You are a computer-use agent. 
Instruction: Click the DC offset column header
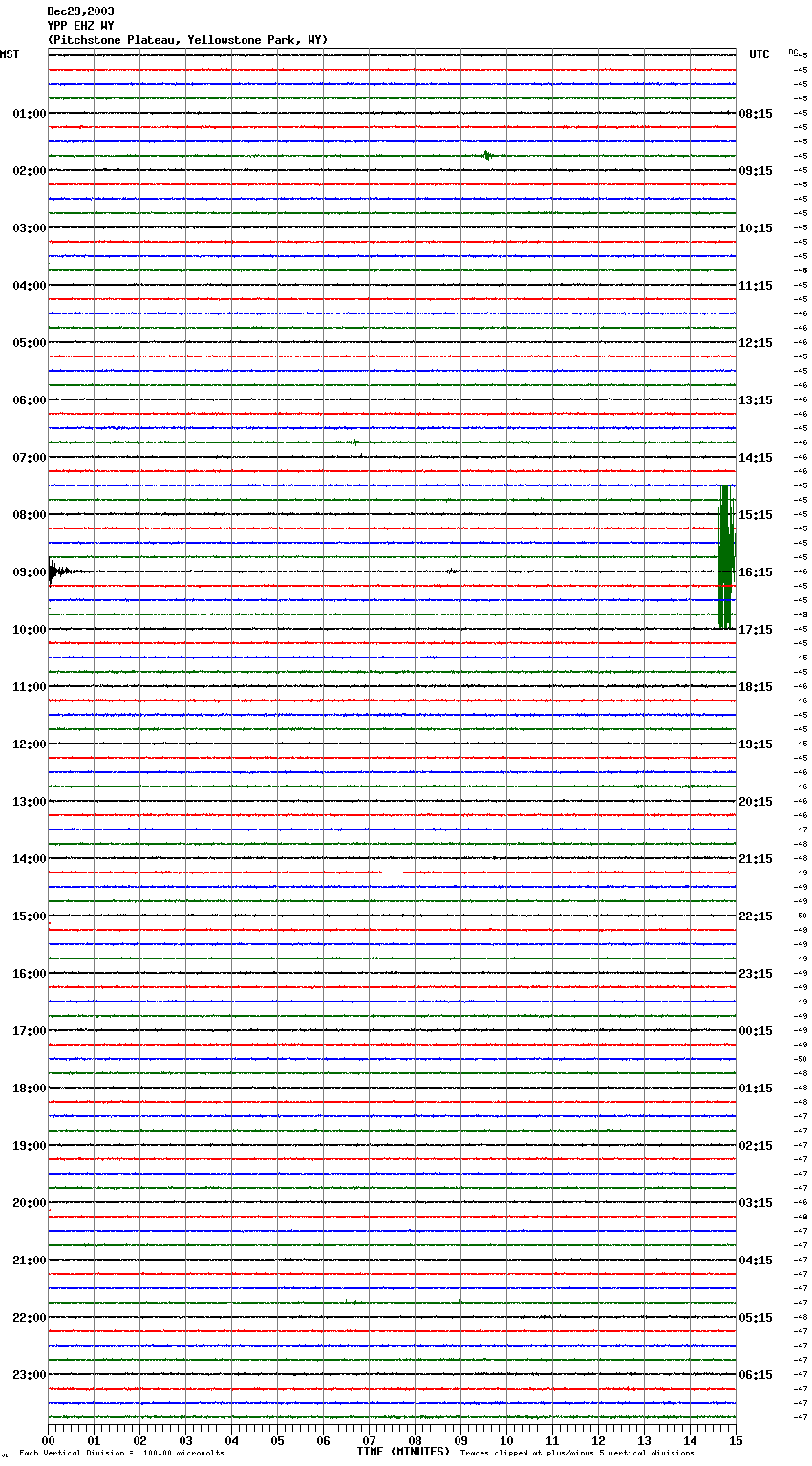793,52
